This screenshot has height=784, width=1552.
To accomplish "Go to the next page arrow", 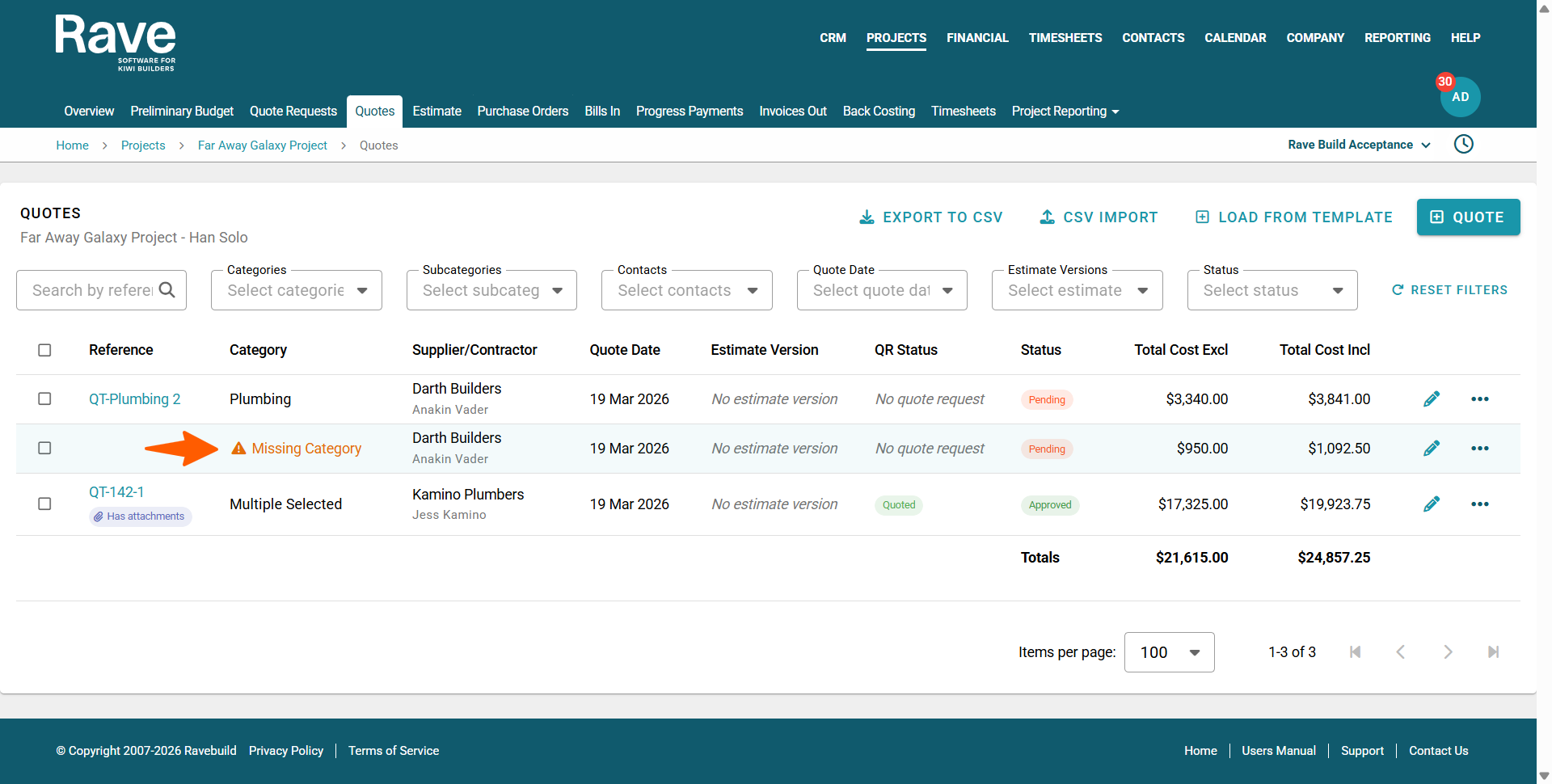I will (1448, 652).
